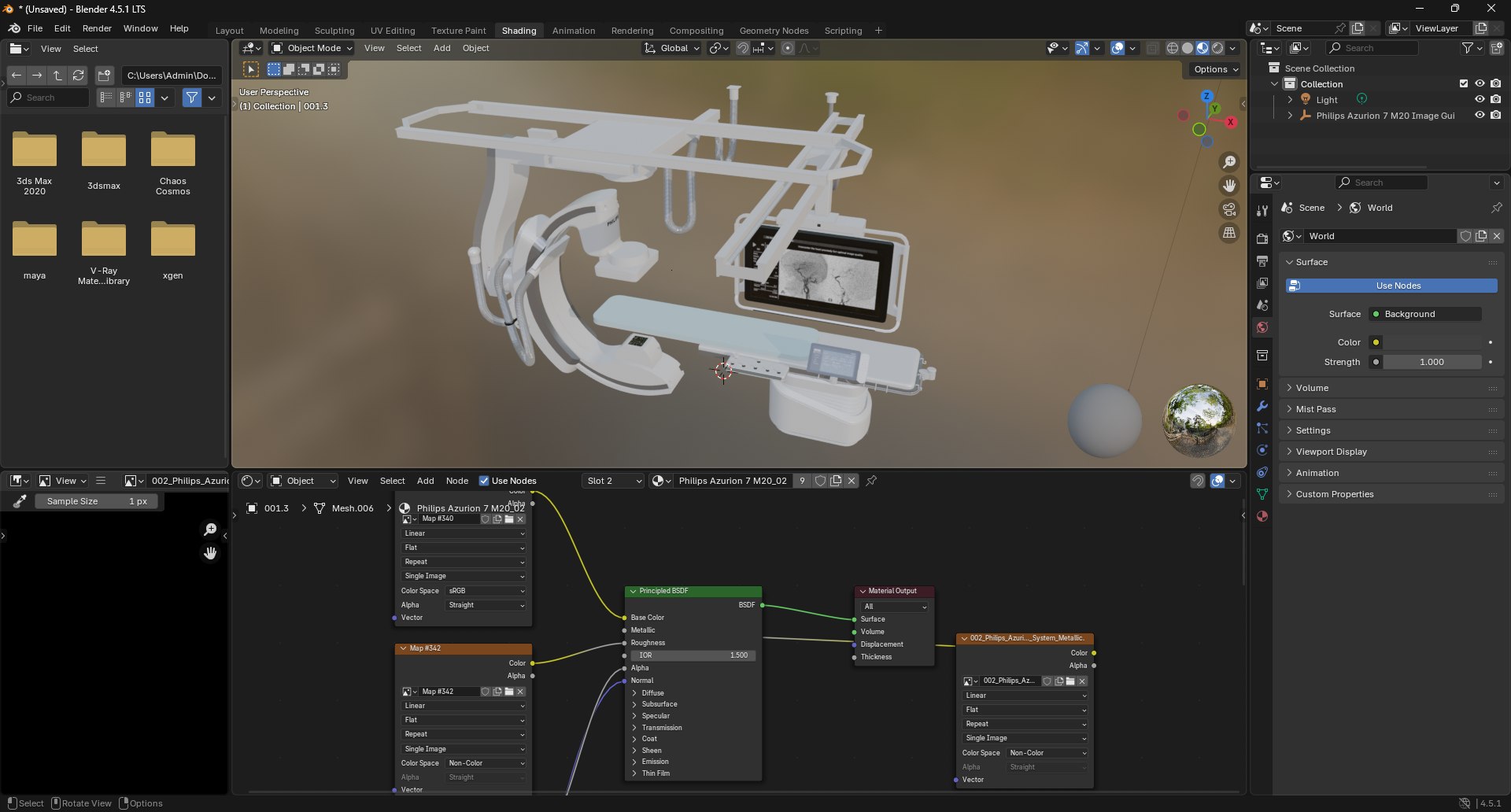1511x812 pixels.
Task: Open the Slot 2 material slot dropdown
Action: pyautogui.click(x=614, y=481)
